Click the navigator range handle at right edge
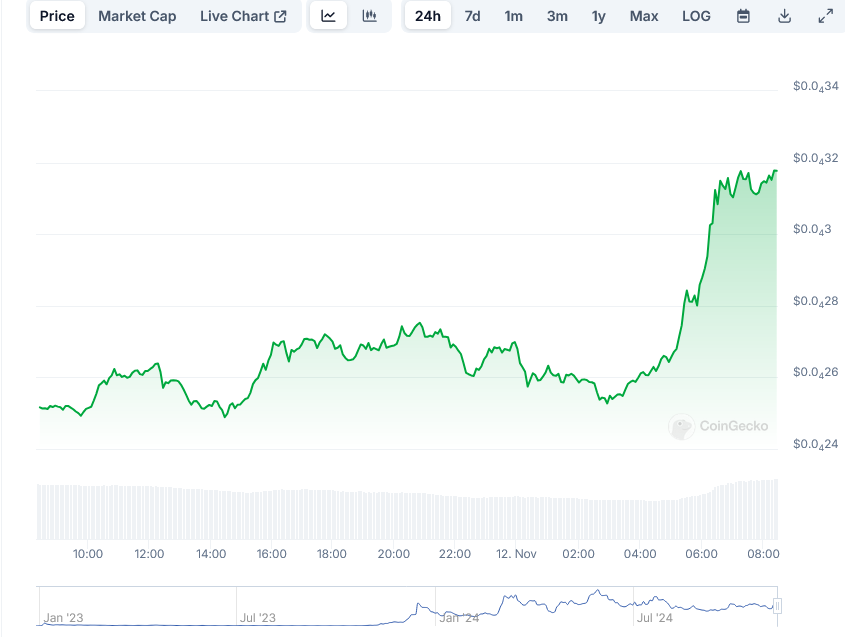845x637 pixels. (777, 605)
